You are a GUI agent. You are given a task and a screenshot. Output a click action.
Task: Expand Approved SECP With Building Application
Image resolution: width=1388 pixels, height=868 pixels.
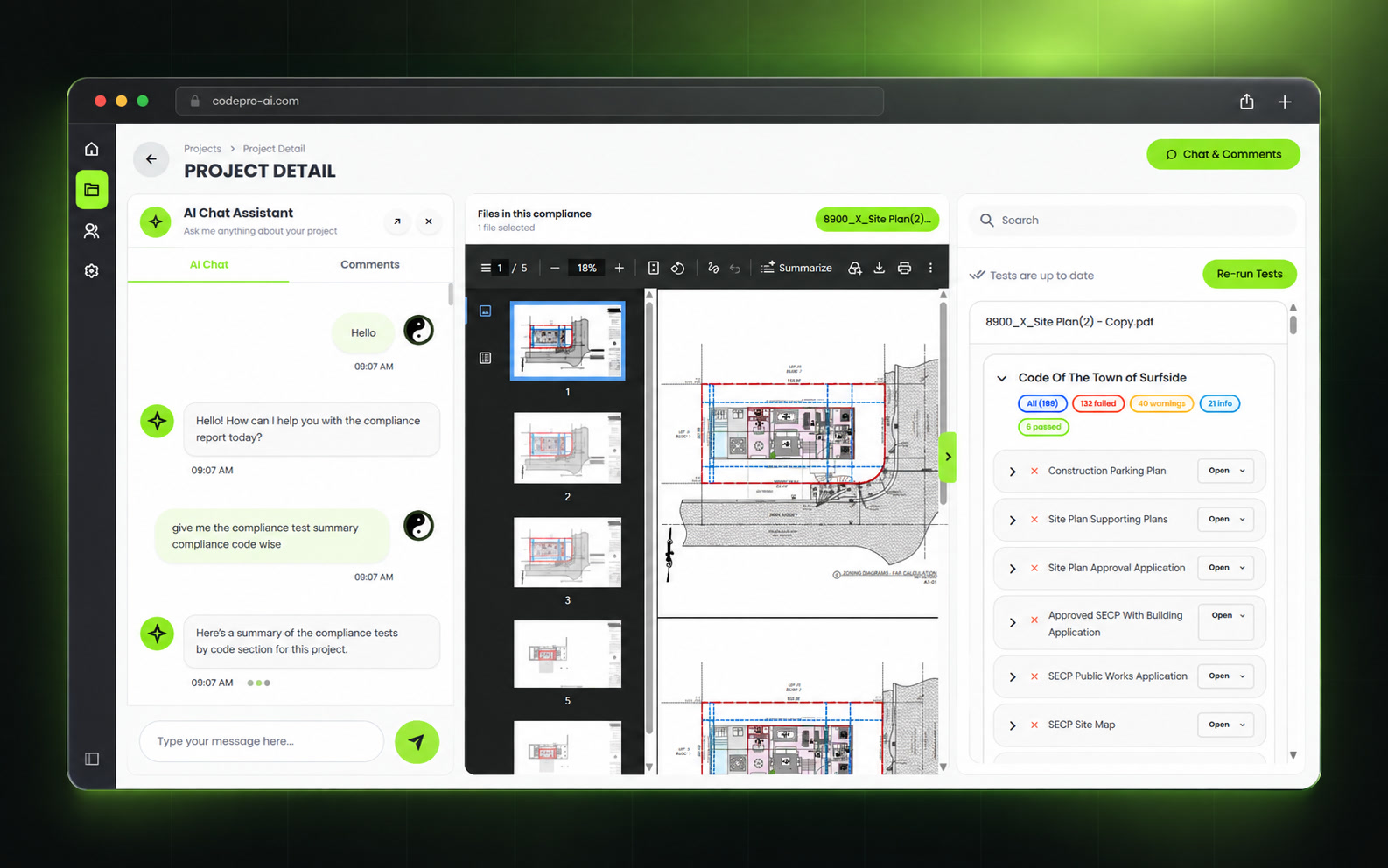[x=1013, y=623]
